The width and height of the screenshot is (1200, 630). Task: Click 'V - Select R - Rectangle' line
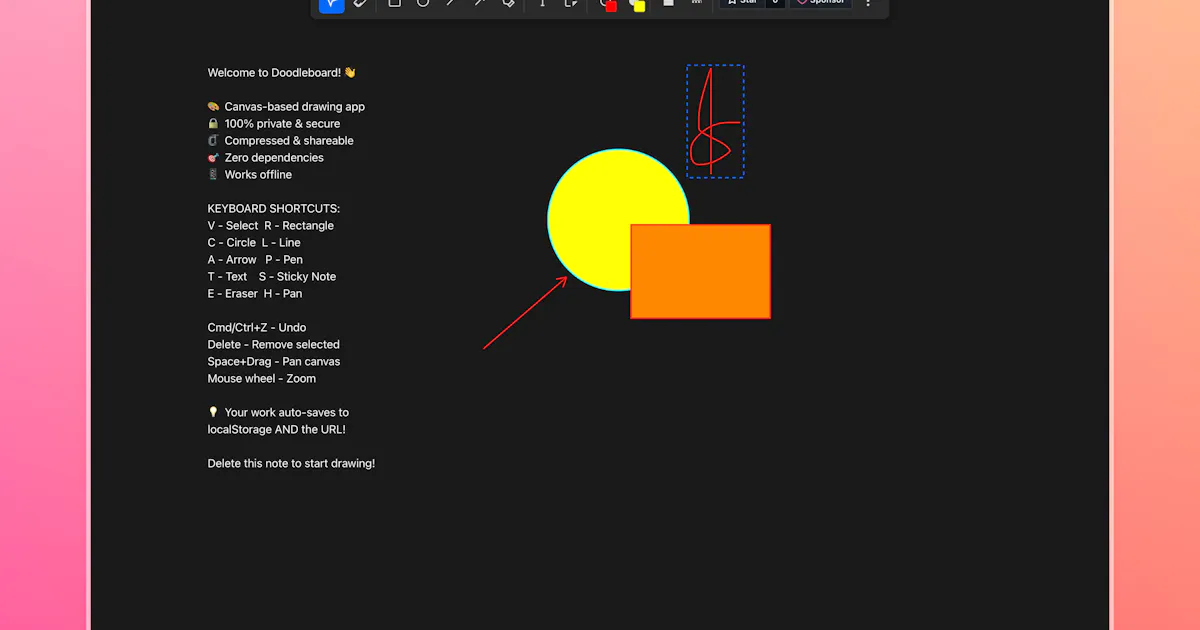271,226
